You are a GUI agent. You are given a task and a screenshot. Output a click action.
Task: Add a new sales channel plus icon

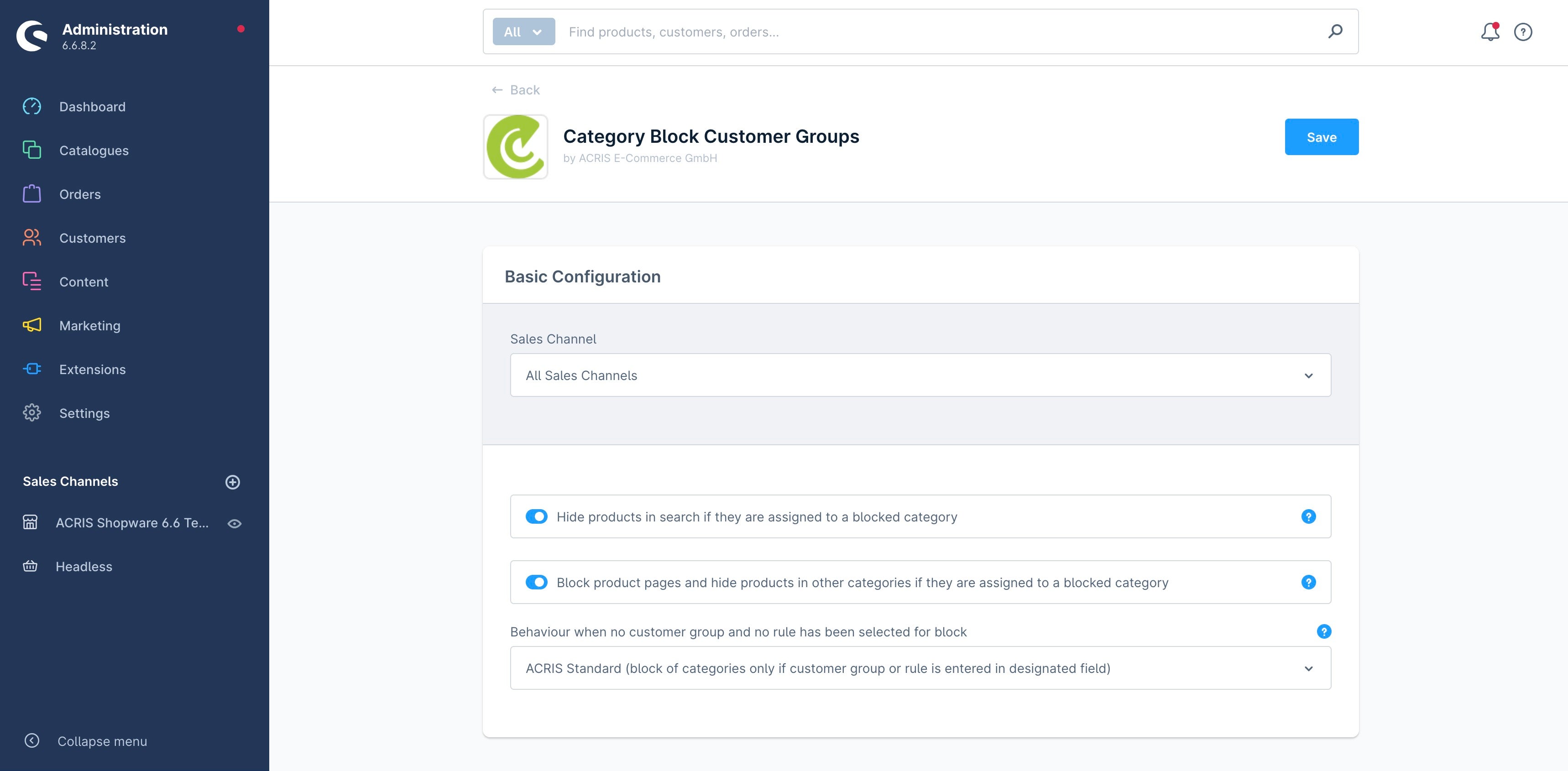click(x=233, y=482)
